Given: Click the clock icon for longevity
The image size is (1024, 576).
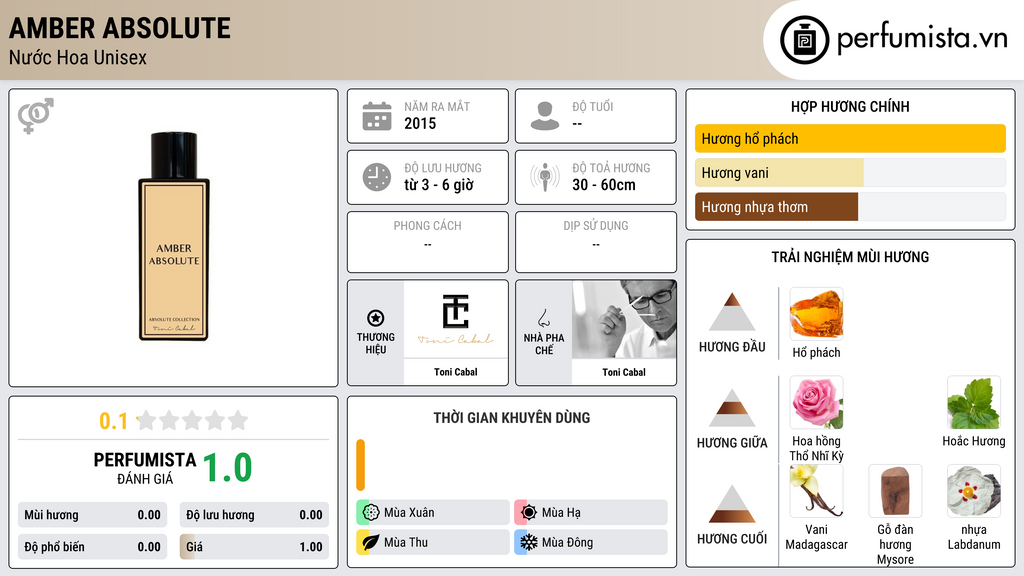Looking at the screenshot, I should coord(377,177).
